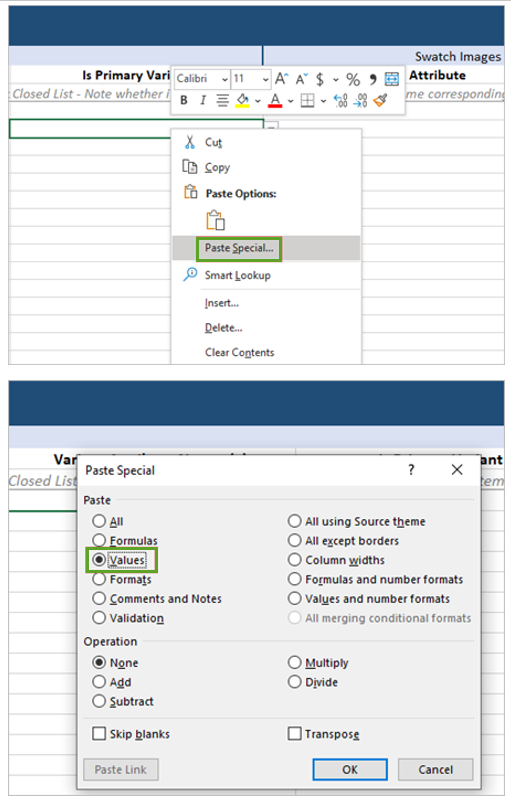The width and height of the screenshot is (511, 804).
Task: Choose Paste Special from context menu
Action: coord(239,248)
